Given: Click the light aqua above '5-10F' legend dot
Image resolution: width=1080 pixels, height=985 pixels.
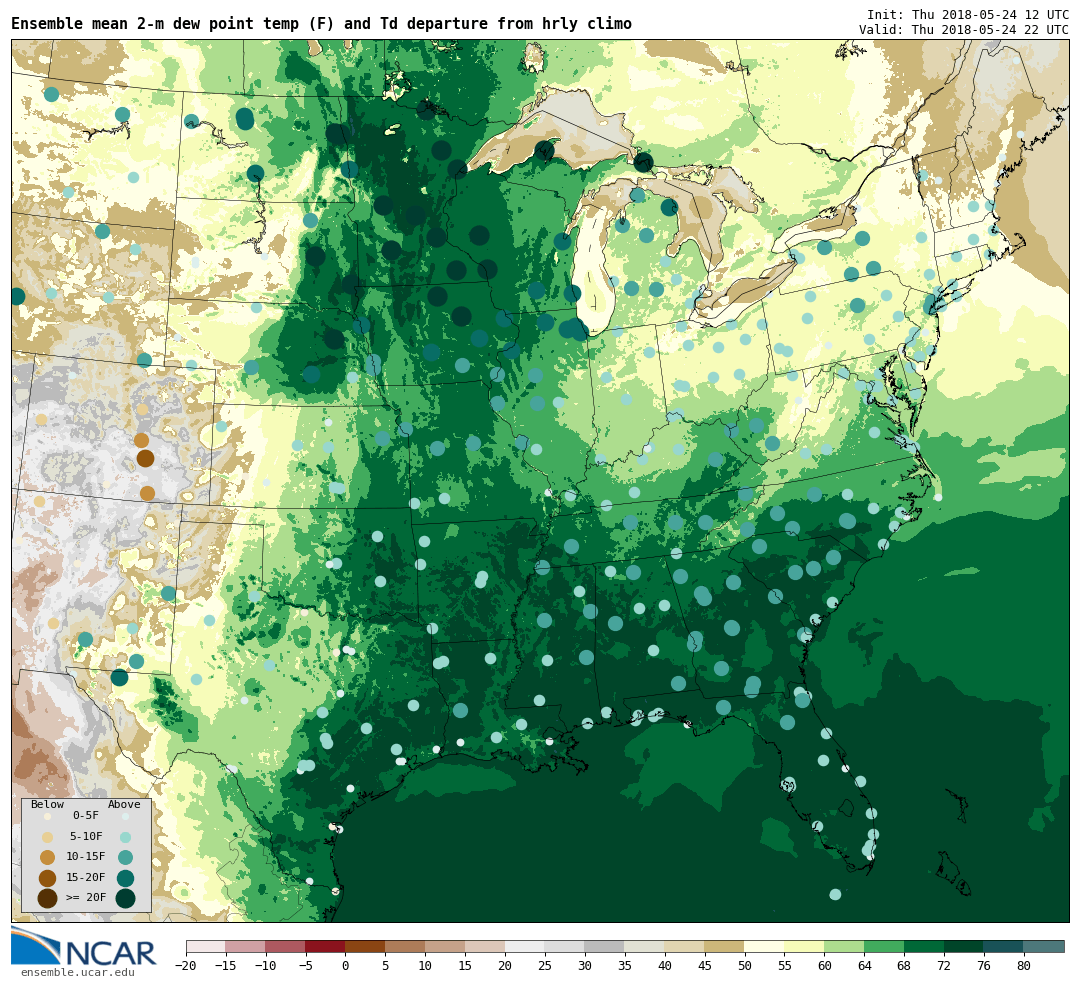Looking at the screenshot, I should pos(125,838).
